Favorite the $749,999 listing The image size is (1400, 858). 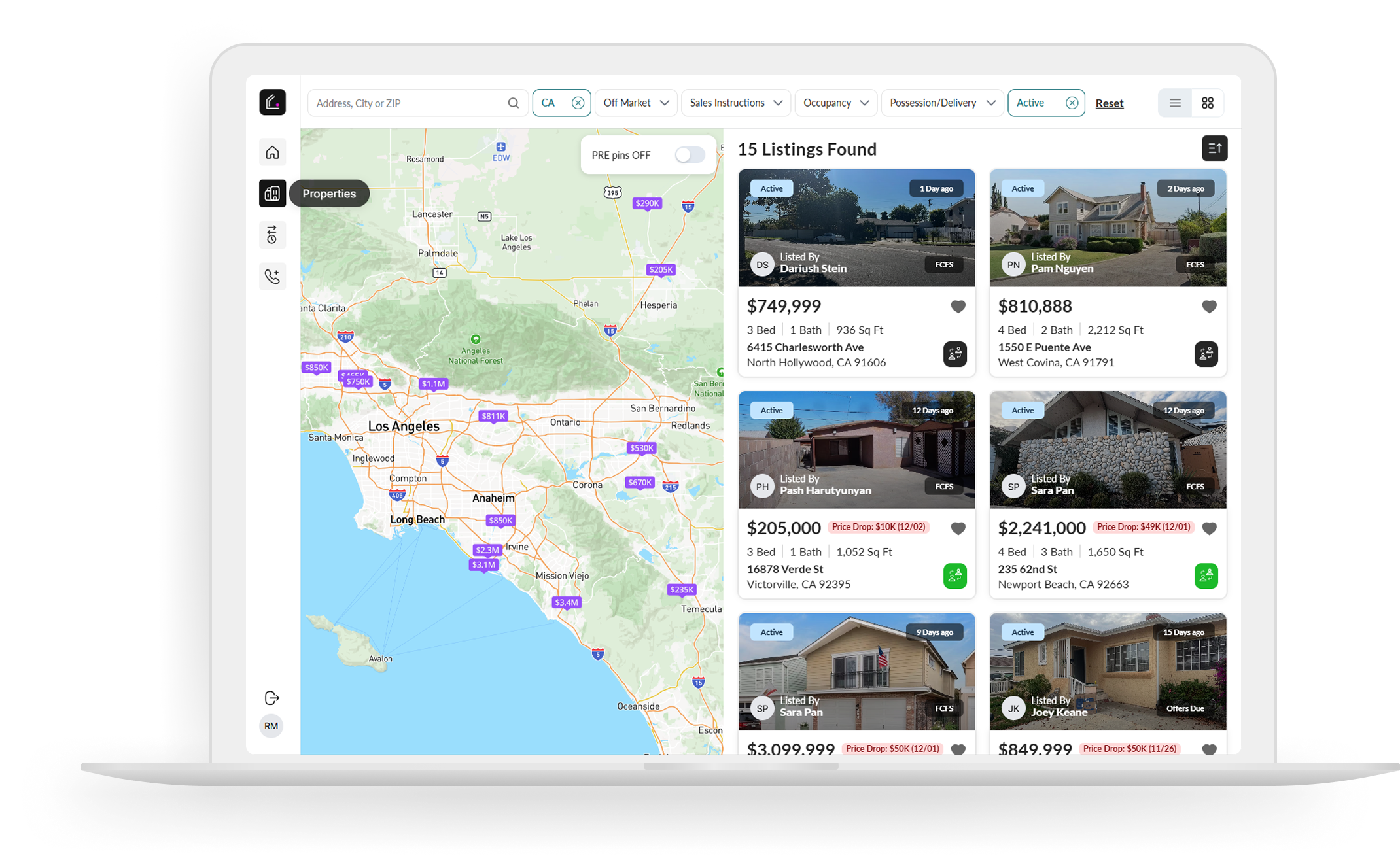pos(958,307)
